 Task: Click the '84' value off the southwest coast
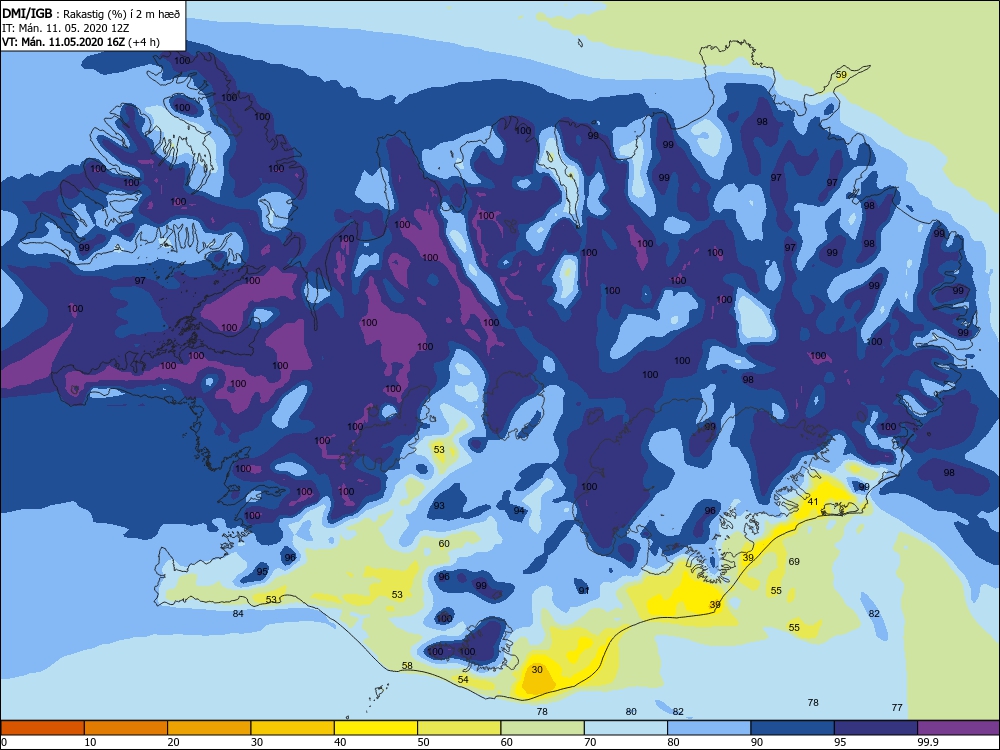pyautogui.click(x=238, y=614)
